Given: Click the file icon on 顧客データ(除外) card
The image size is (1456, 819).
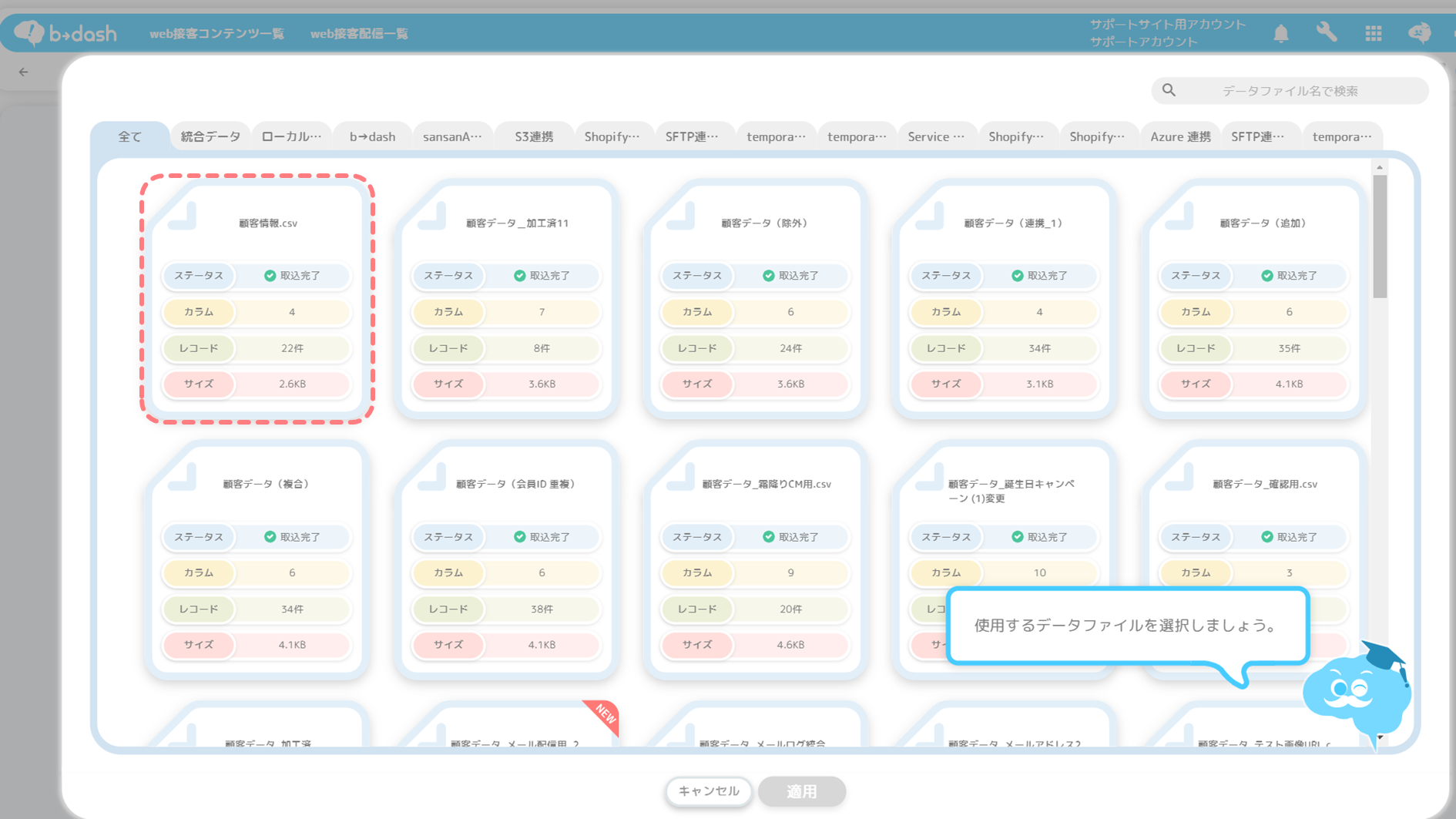Looking at the screenshot, I should point(681,216).
